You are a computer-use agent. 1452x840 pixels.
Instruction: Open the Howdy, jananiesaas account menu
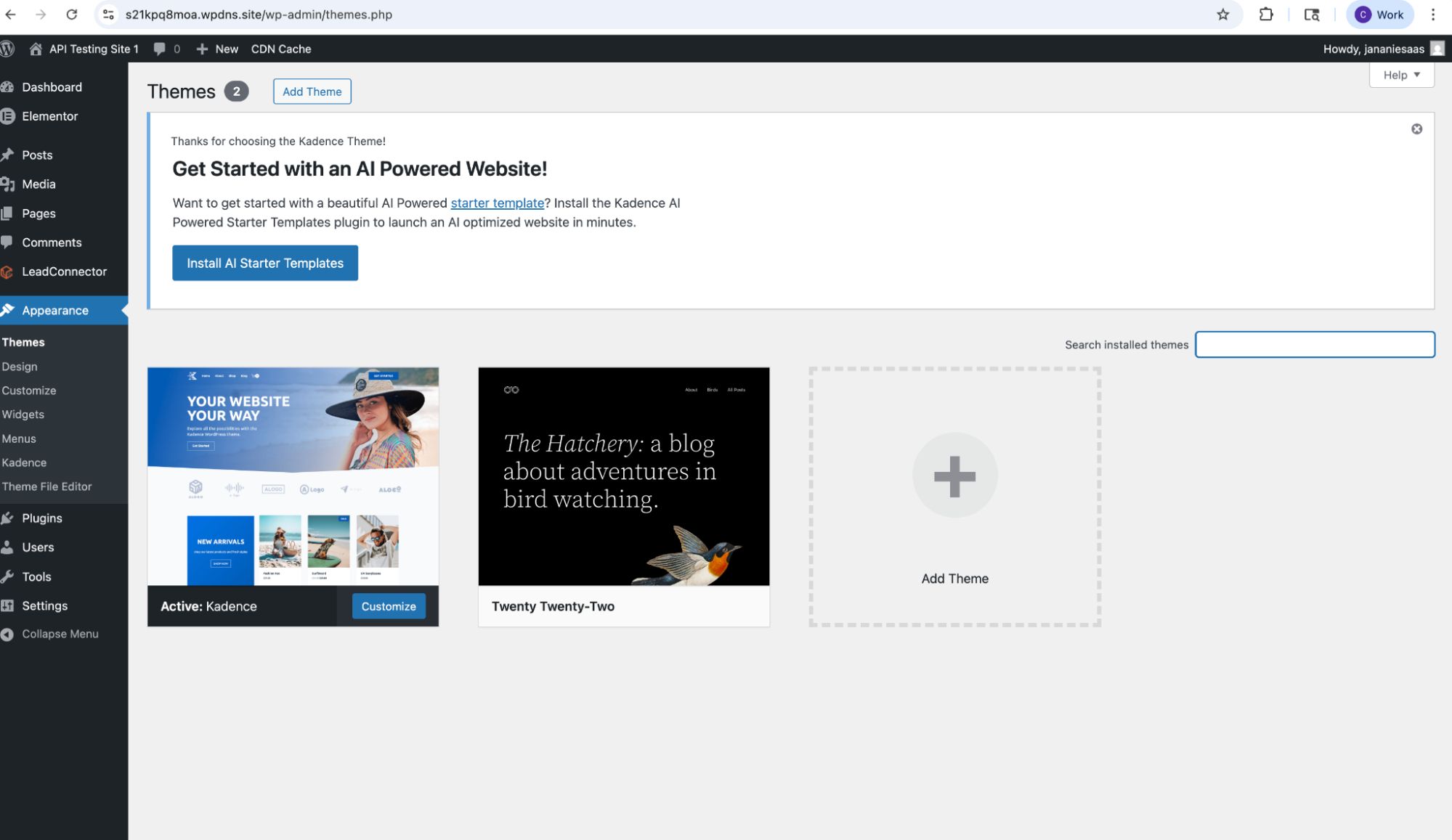pos(1383,49)
